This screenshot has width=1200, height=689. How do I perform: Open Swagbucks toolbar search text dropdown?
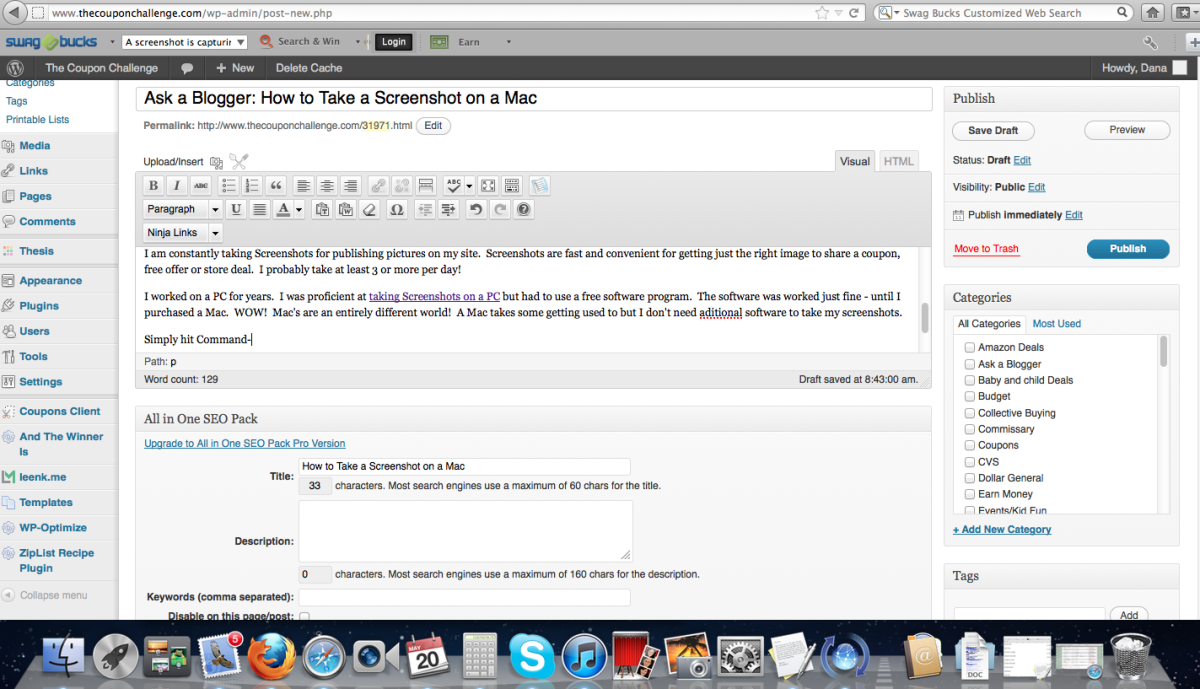click(242, 42)
